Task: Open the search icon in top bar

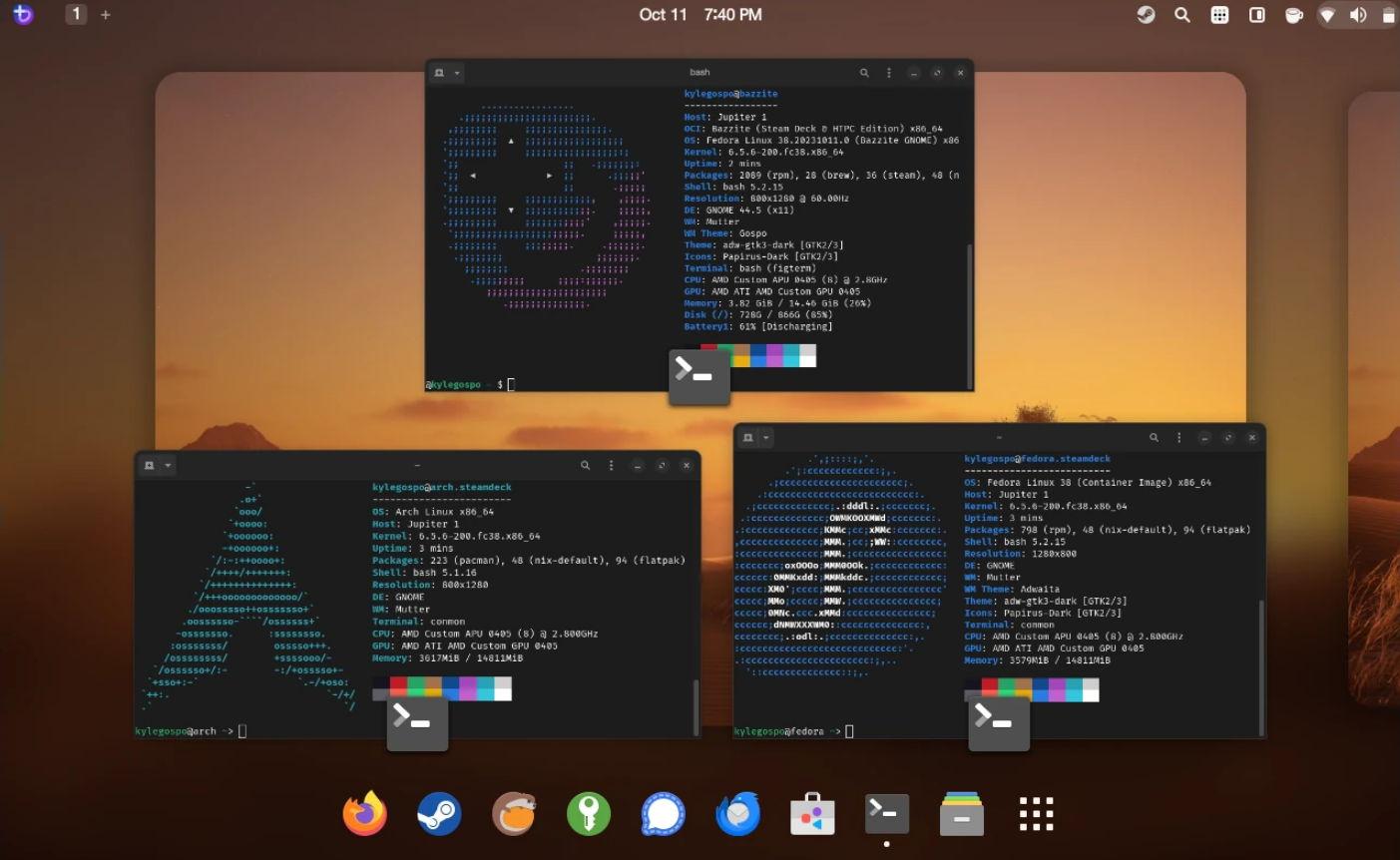Action: click(x=1182, y=15)
